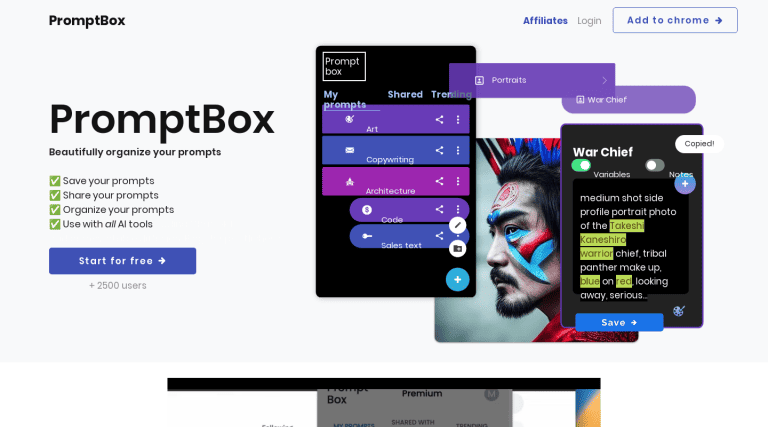This screenshot has height=427, width=768.
Task: Click the Save button on War Chief card
Action: click(x=619, y=323)
